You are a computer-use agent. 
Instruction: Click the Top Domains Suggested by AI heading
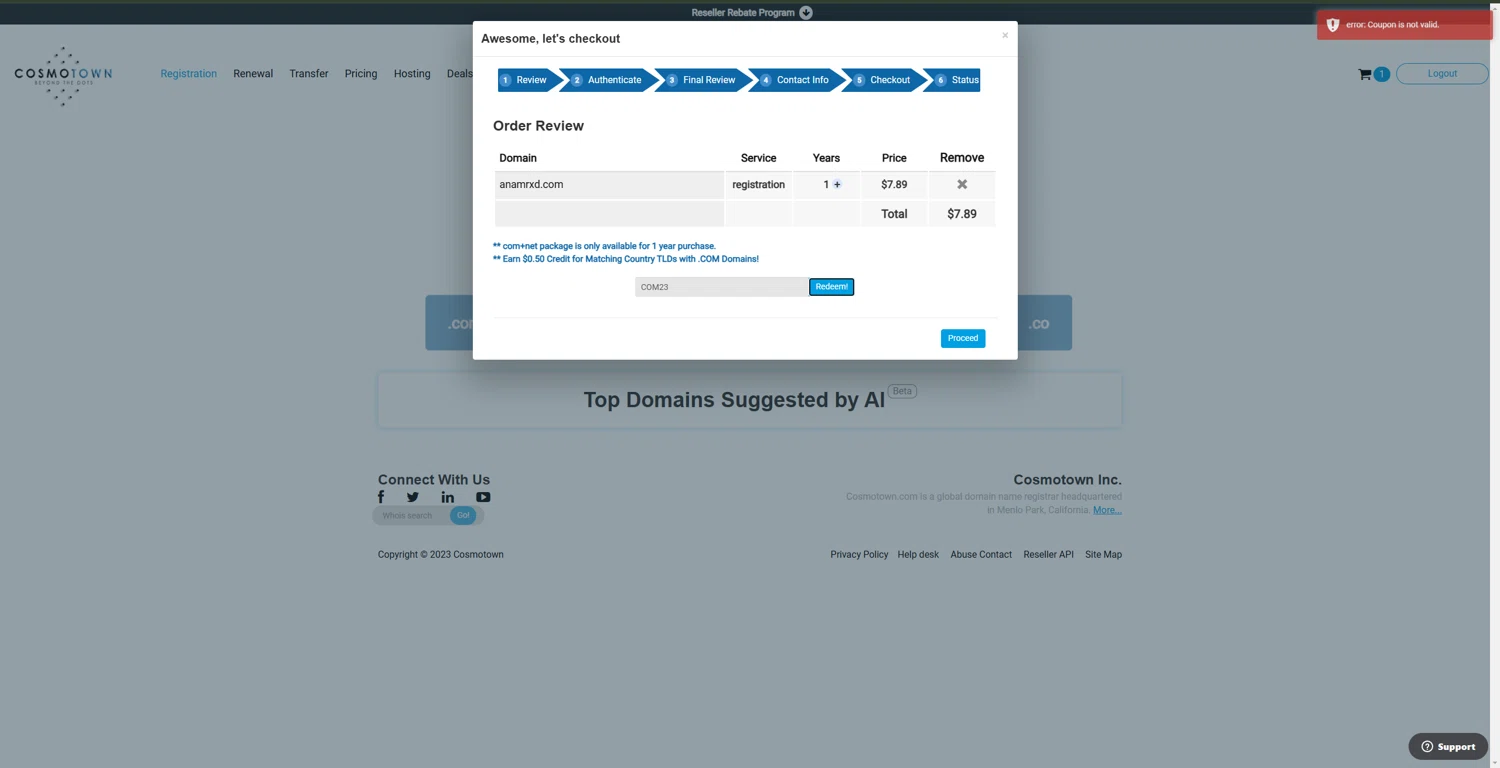[x=734, y=400]
